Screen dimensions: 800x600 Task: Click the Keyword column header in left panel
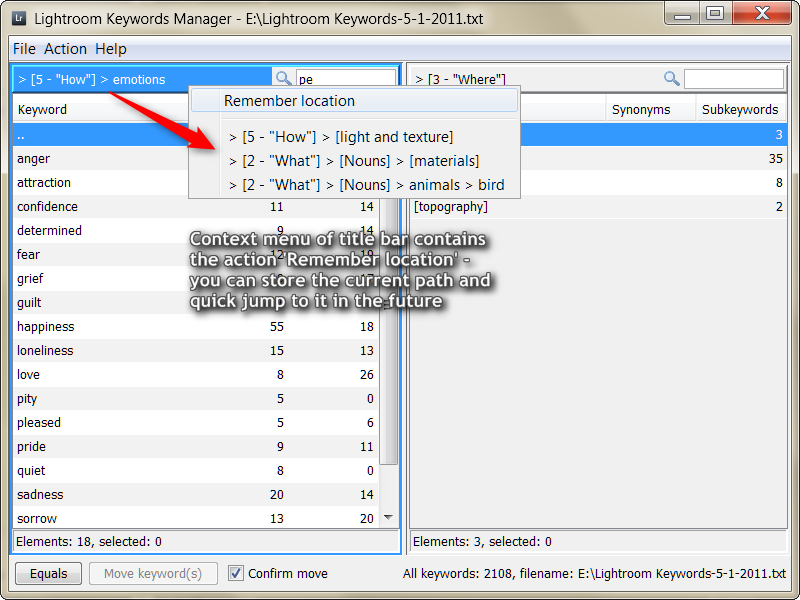pos(101,109)
